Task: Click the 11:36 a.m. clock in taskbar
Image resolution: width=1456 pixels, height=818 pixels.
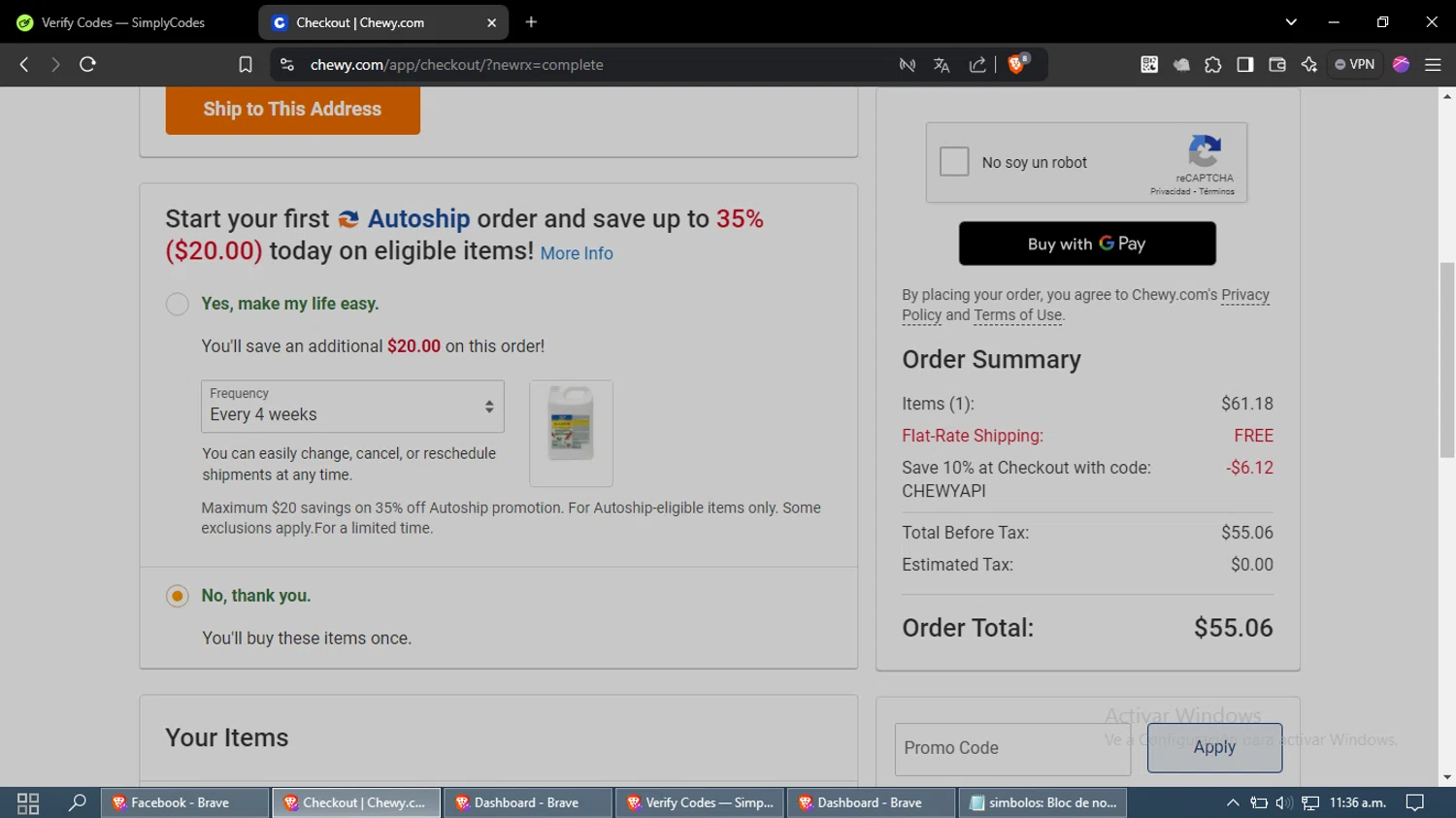Action: [x=1358, y=803]
